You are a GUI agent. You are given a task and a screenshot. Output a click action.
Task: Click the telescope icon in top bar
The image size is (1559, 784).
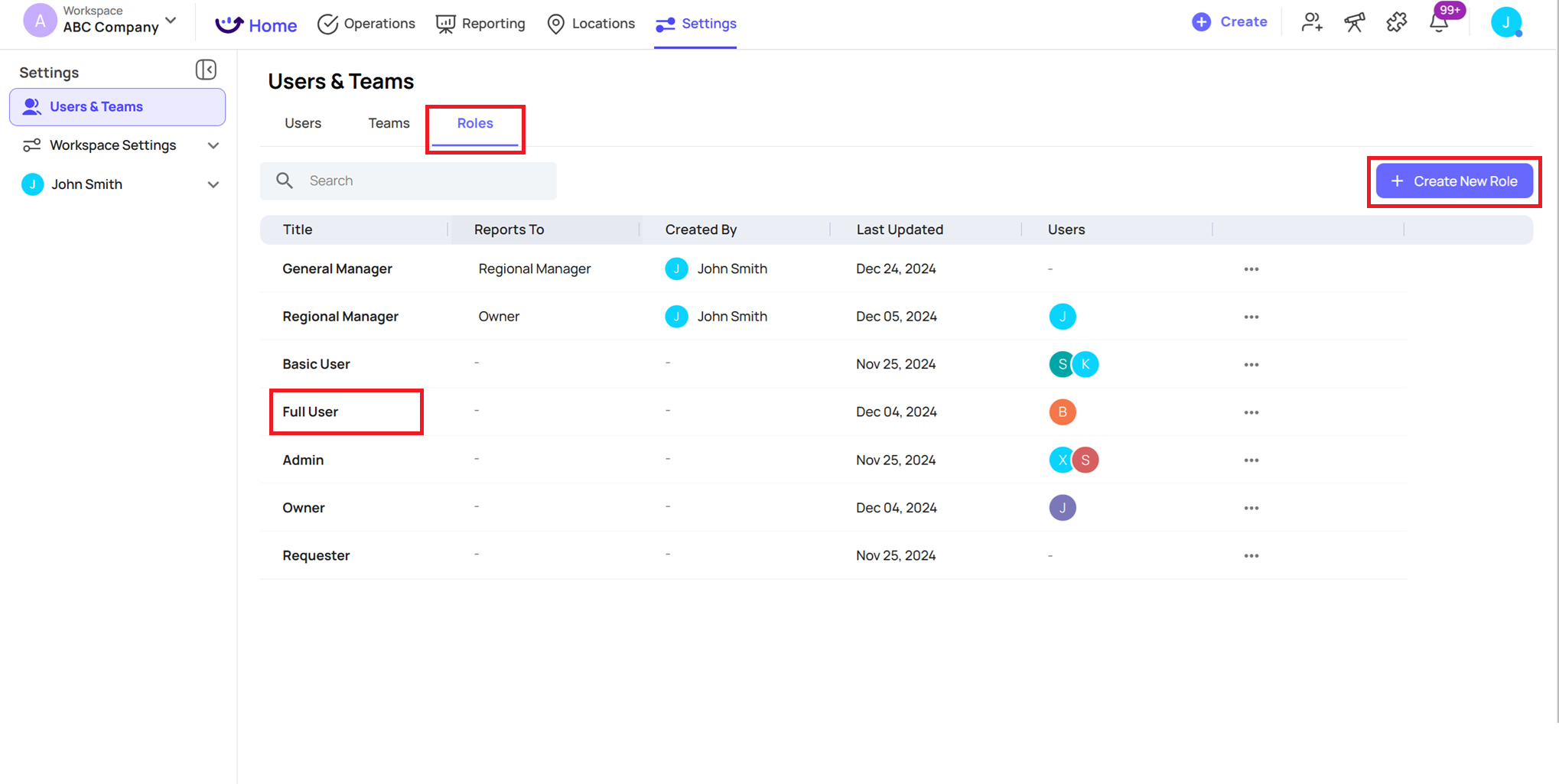tap(1354, 23)
